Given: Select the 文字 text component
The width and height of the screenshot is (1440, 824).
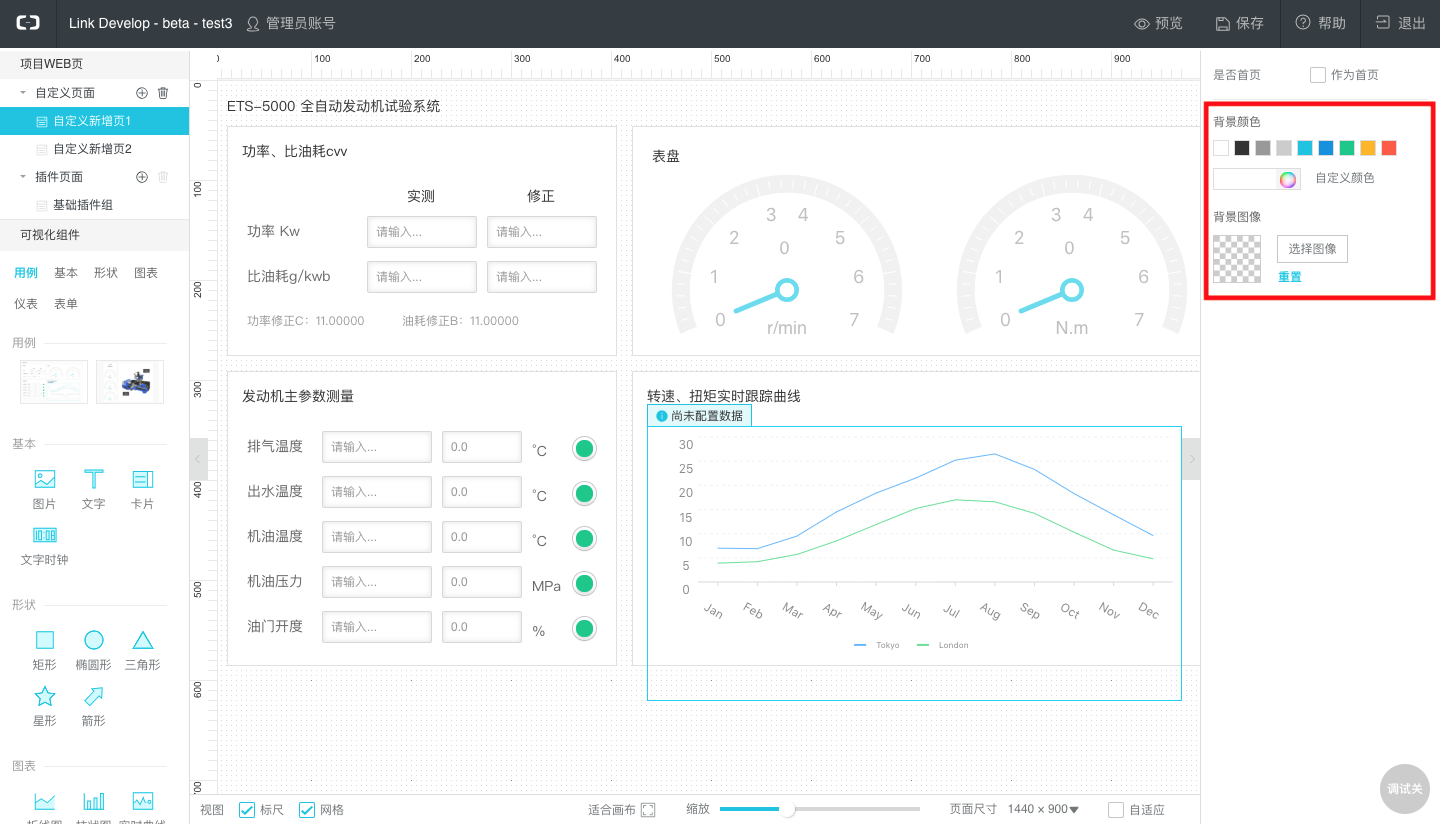Looking at the screenshot, I should pyautogui.click(x=93, y=488).
